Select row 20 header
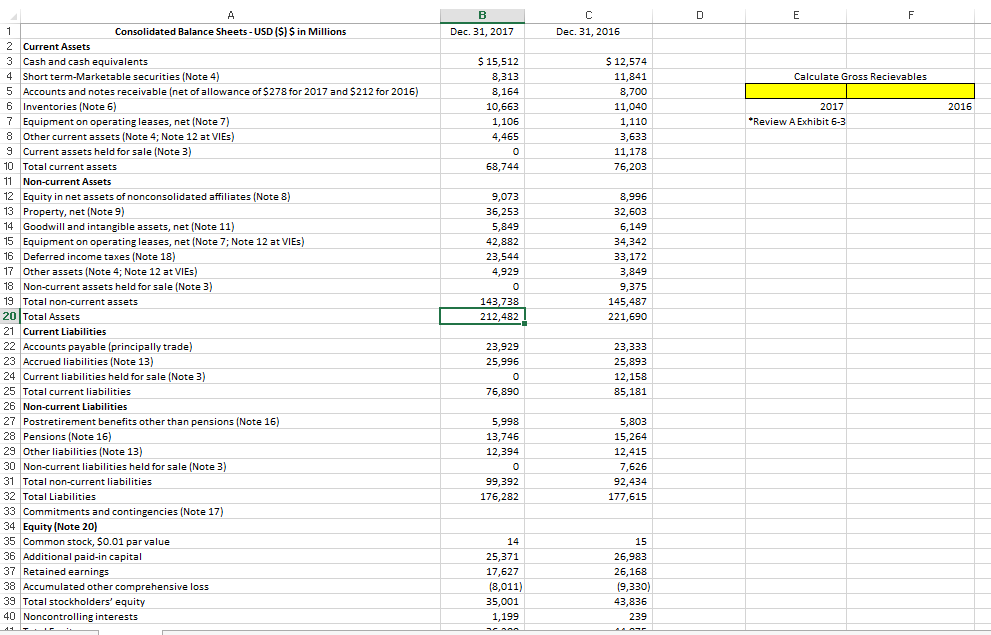Image resolution: width=991 pixels, height=635 pixels. pos(10,317)
